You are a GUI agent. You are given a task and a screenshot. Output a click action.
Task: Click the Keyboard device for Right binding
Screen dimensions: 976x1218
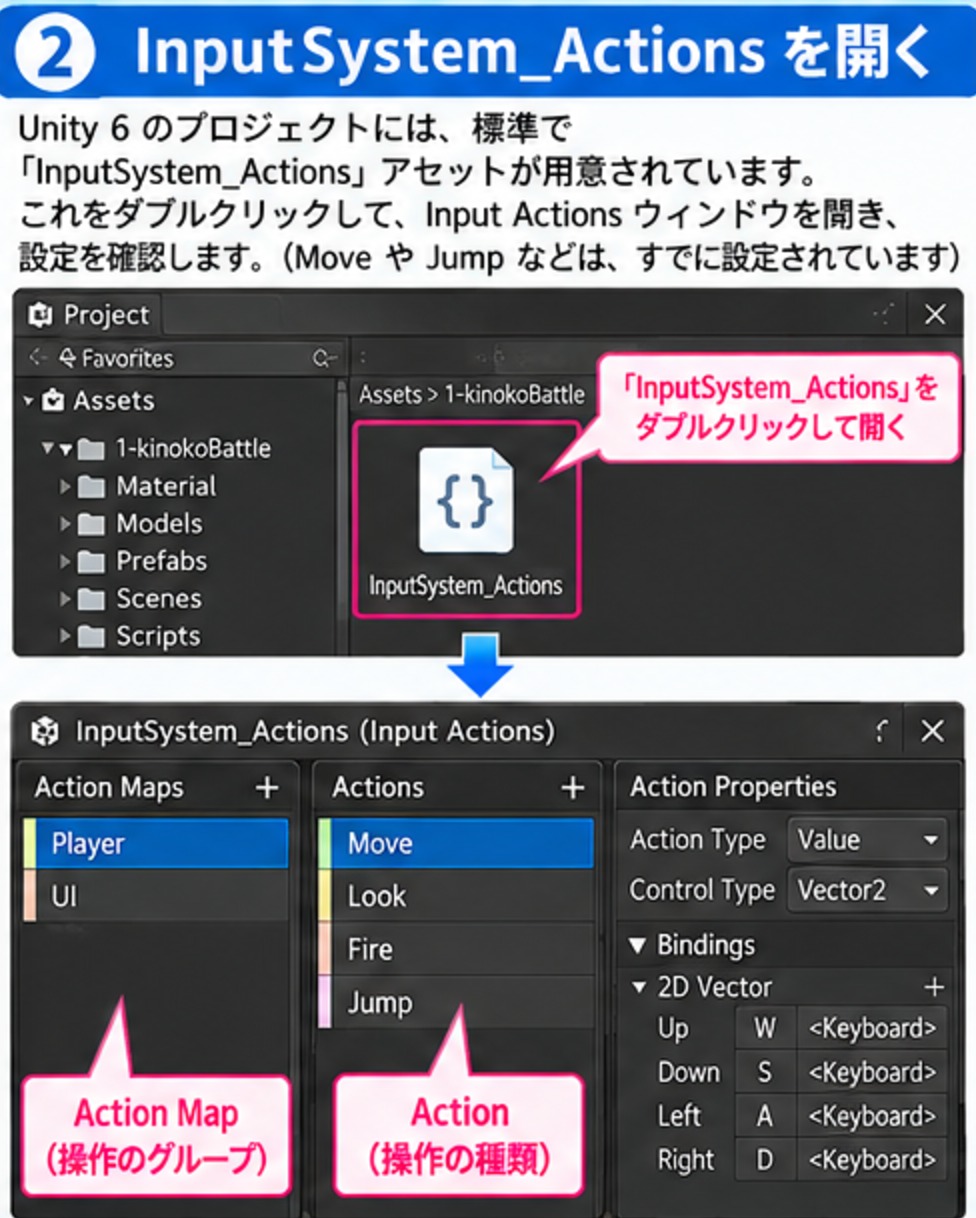click(872, 1160)
